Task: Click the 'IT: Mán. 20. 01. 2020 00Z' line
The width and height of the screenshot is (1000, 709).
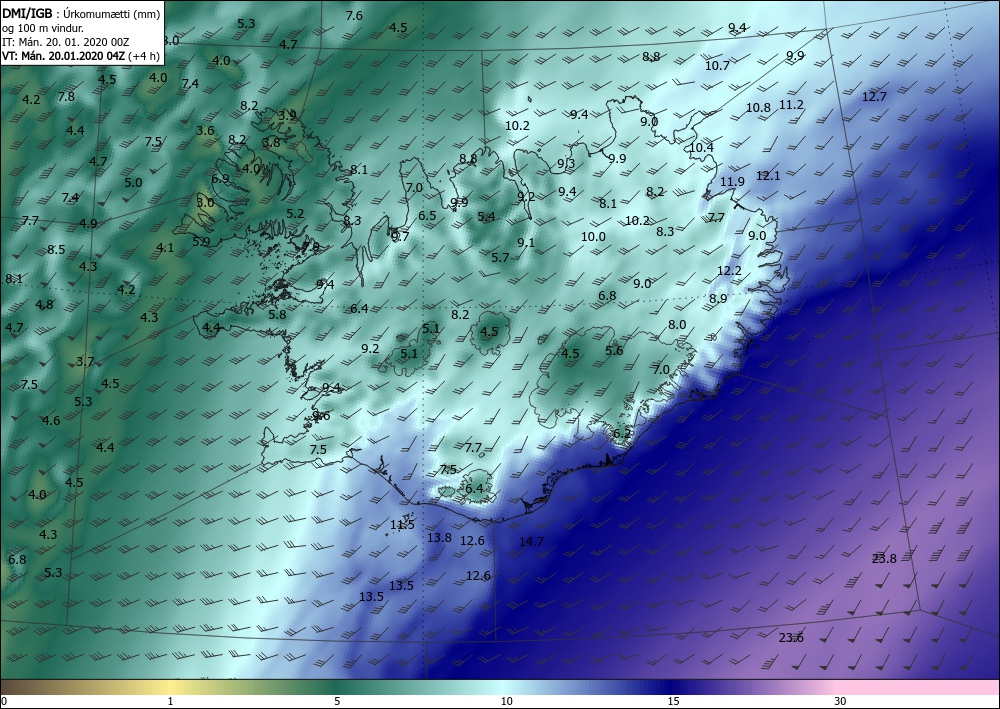Action: (66, 42)
